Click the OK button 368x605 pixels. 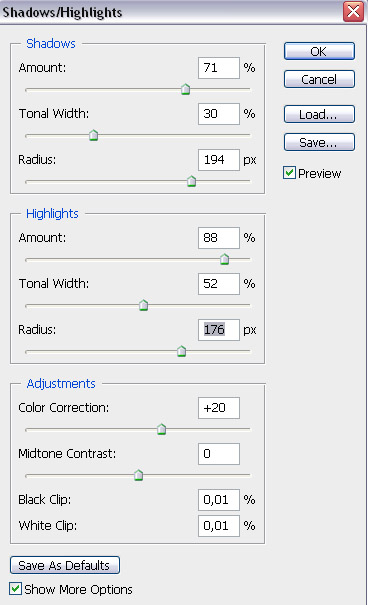(x=319, y=51)
